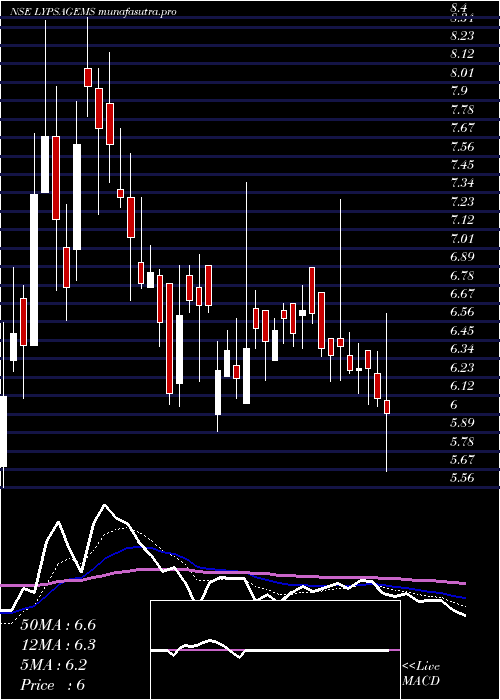500x700 pixels.
Task: Click the 8.01 price axis label
Action: click(x=462, y=72)
